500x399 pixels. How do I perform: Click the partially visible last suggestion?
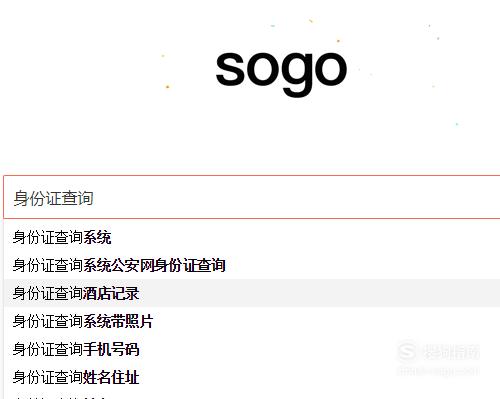252,396
